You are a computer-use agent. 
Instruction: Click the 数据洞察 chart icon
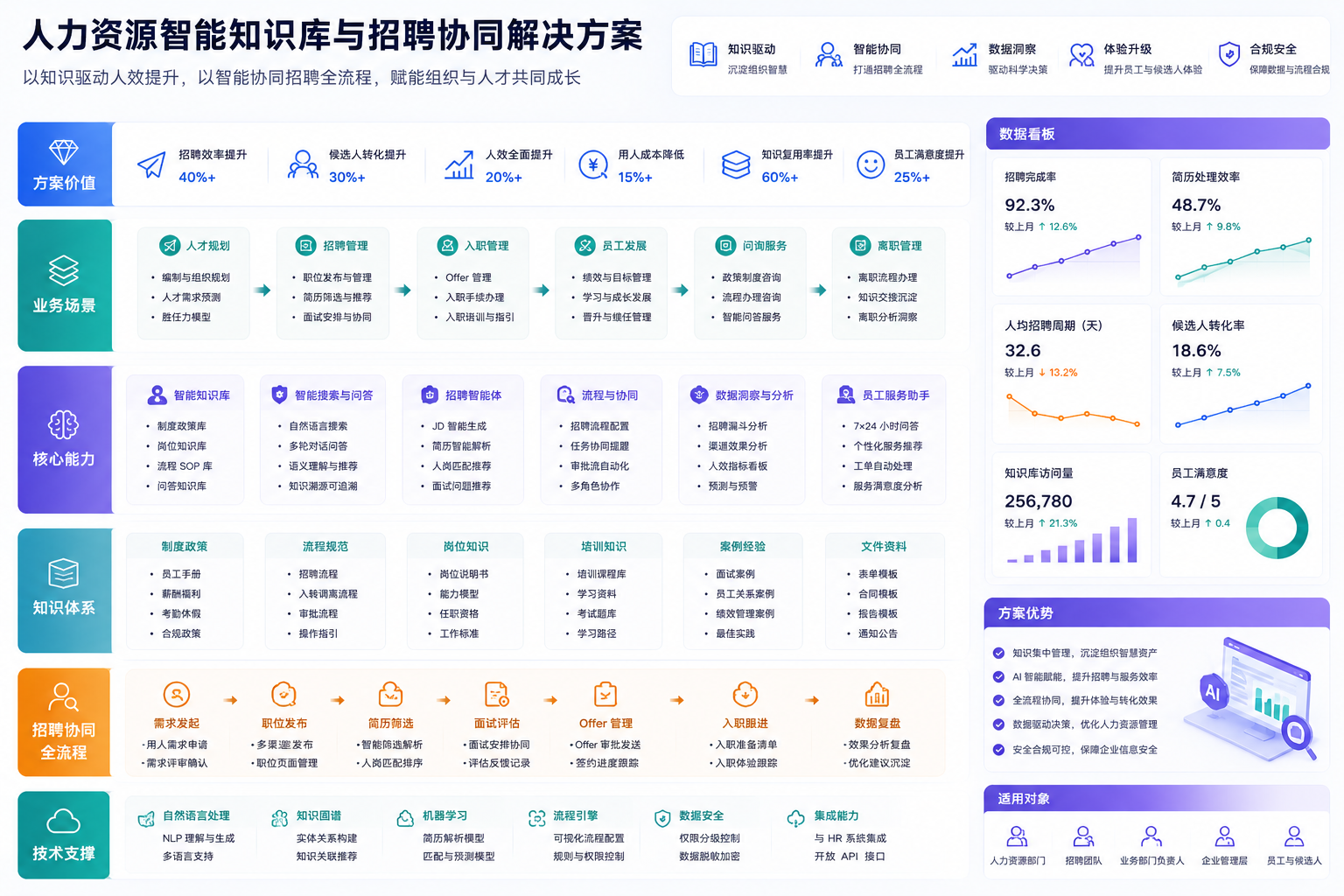pos(965,55)
